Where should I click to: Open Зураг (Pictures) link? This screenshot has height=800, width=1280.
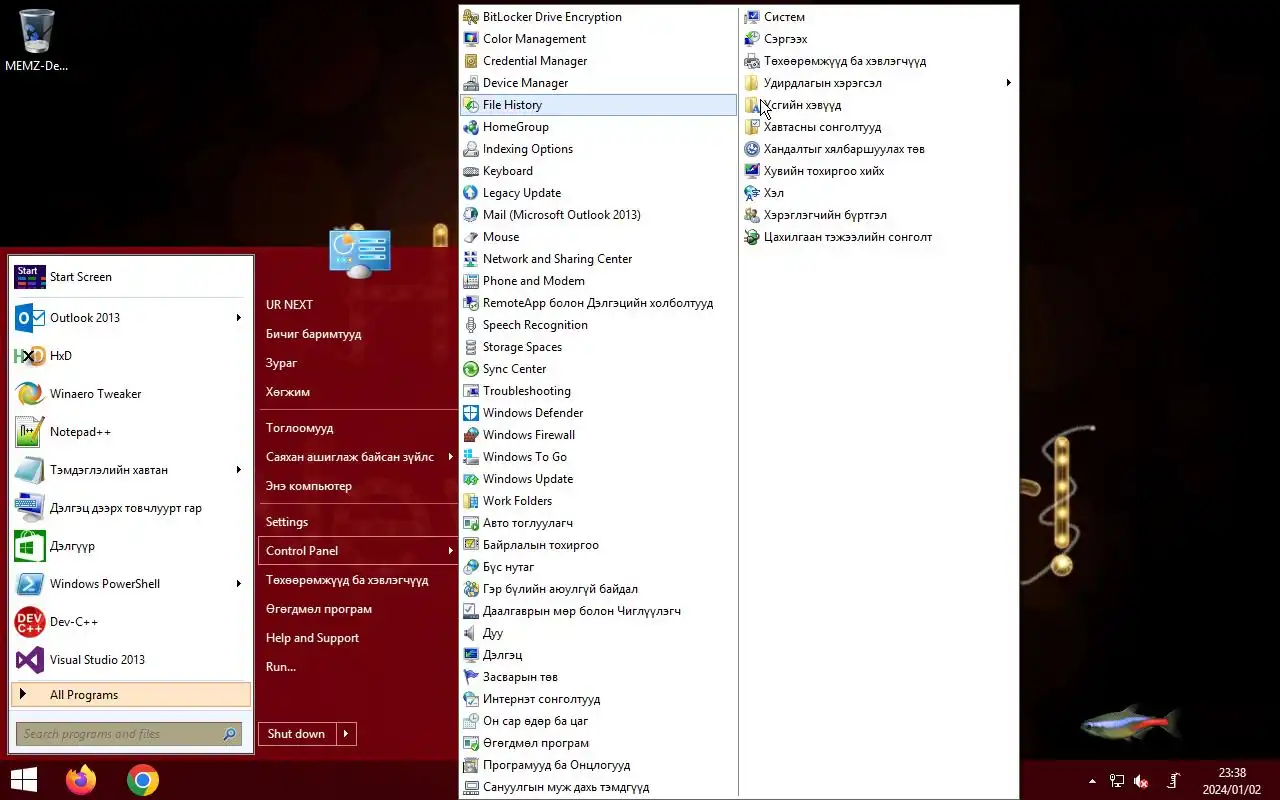(x=357, y=363)
